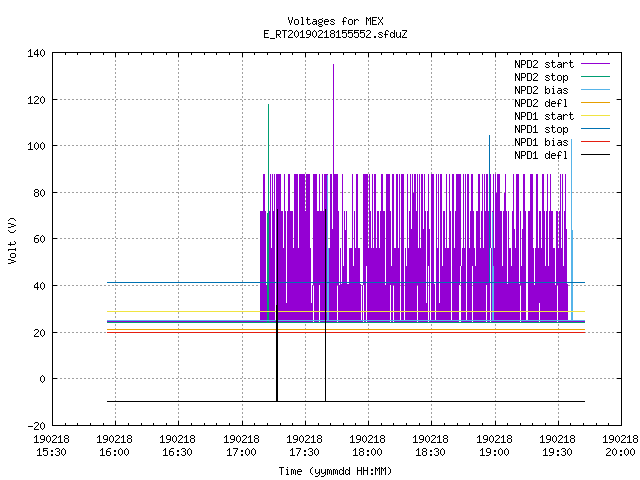Select the 'NPD1 stop' legend label
The width and height of the screenshot is (640, 480).
pyautogui.click(x=541, y=129)
